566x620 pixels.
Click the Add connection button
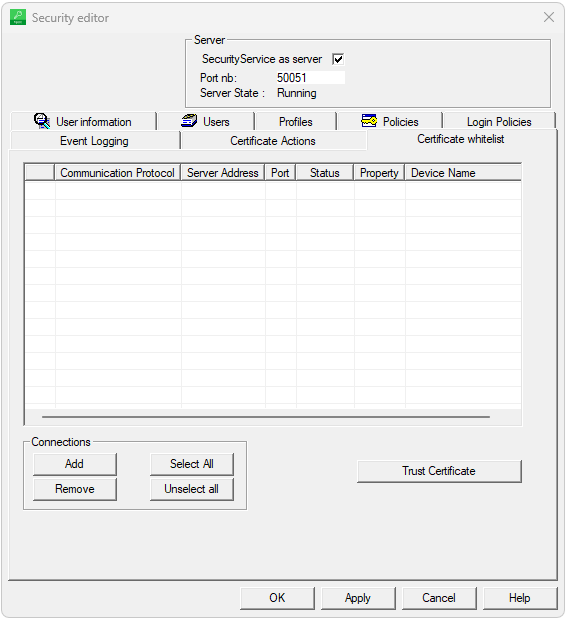75,464
